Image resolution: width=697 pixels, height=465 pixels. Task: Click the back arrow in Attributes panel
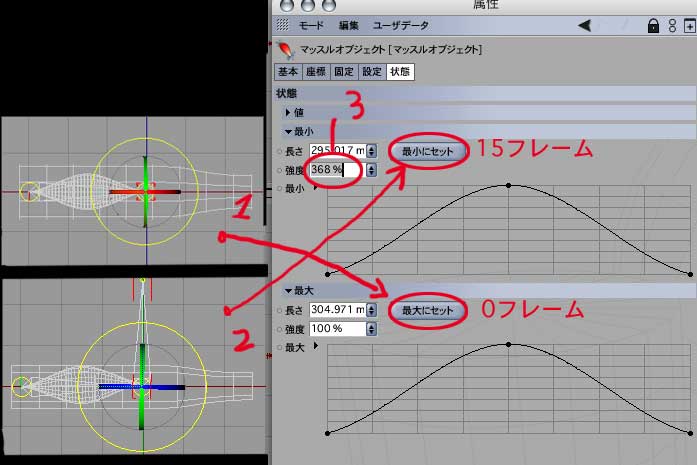(585, 25)
